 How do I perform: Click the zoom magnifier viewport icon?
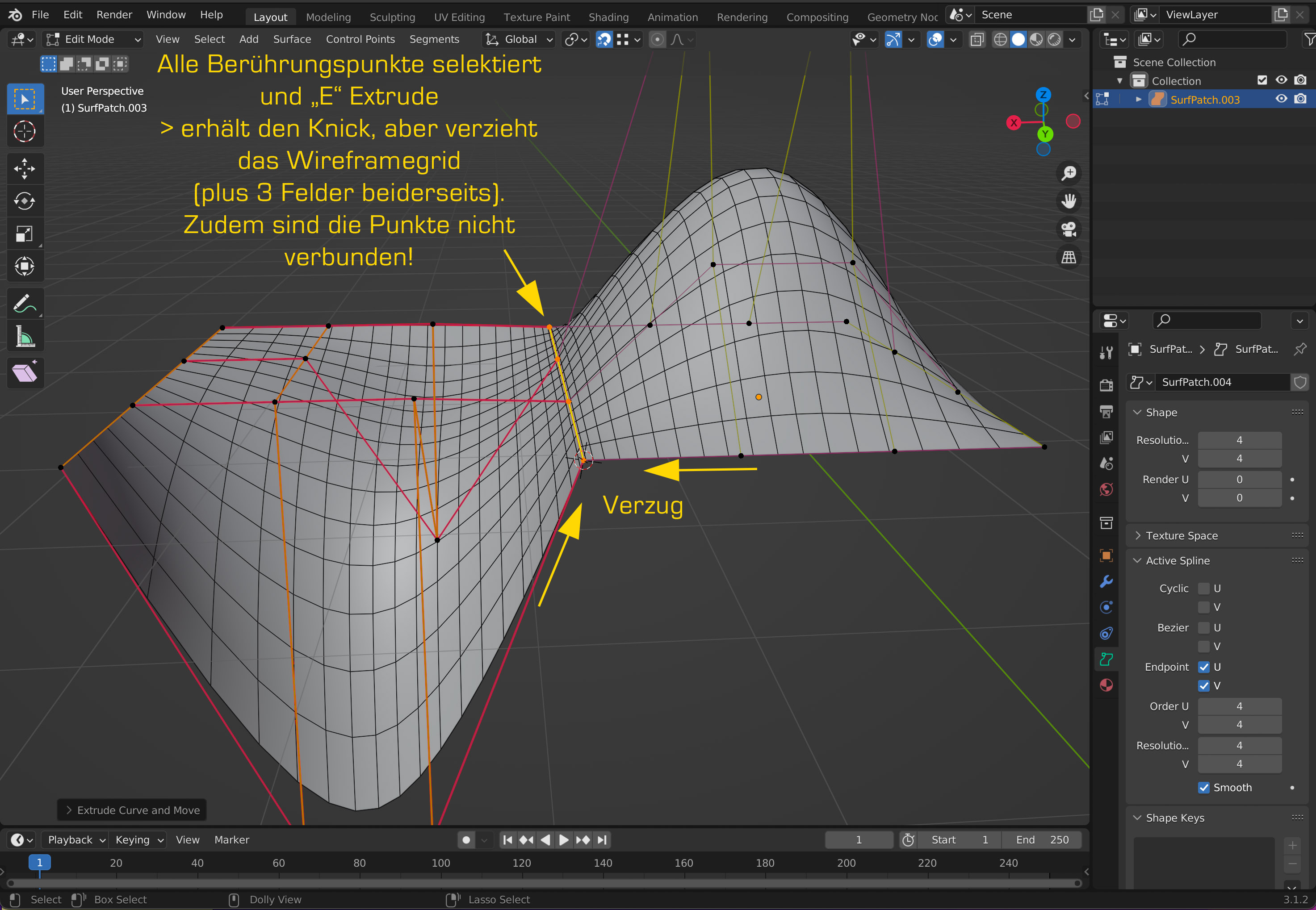(1069, 173)
